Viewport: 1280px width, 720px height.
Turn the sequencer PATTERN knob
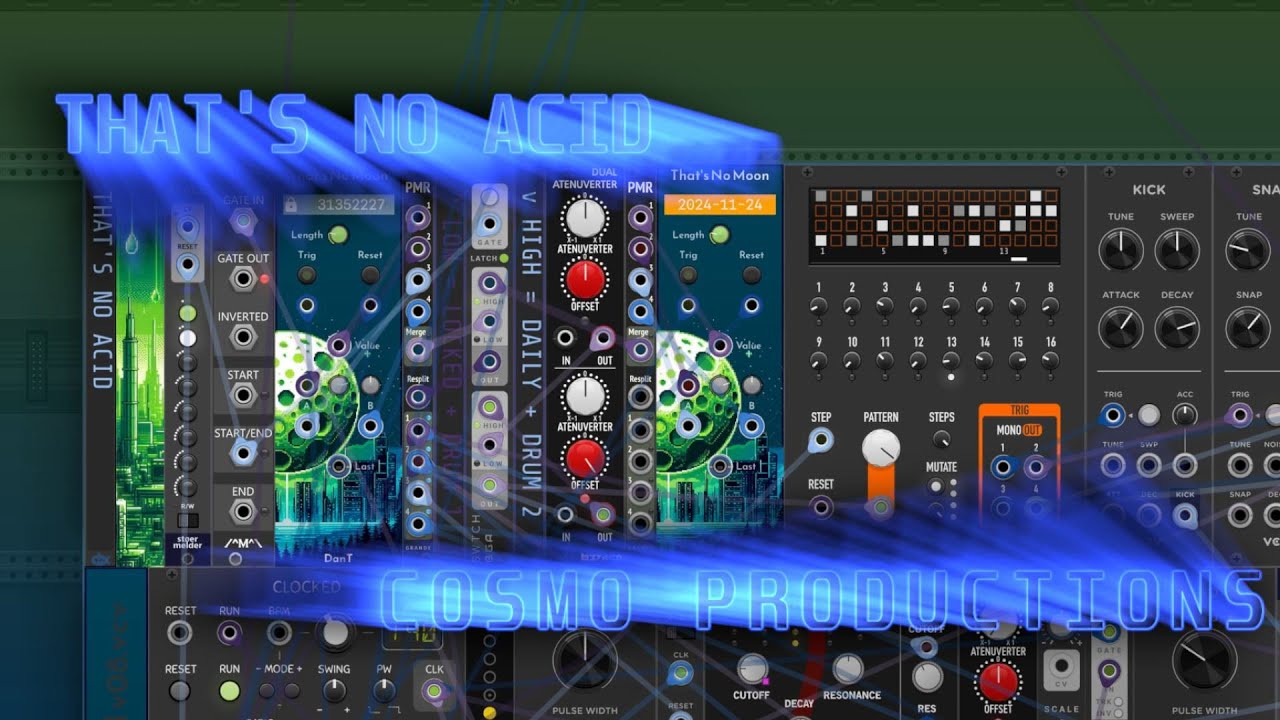pos(881,449)
